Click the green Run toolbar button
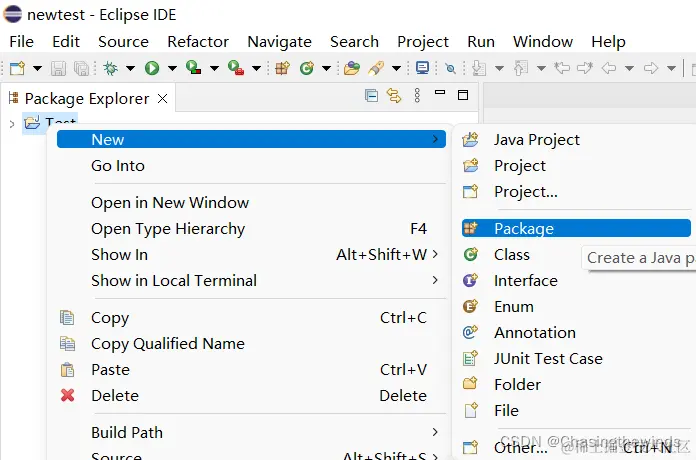The width and height of the screenshot is (696, 460). click(152, 68)
